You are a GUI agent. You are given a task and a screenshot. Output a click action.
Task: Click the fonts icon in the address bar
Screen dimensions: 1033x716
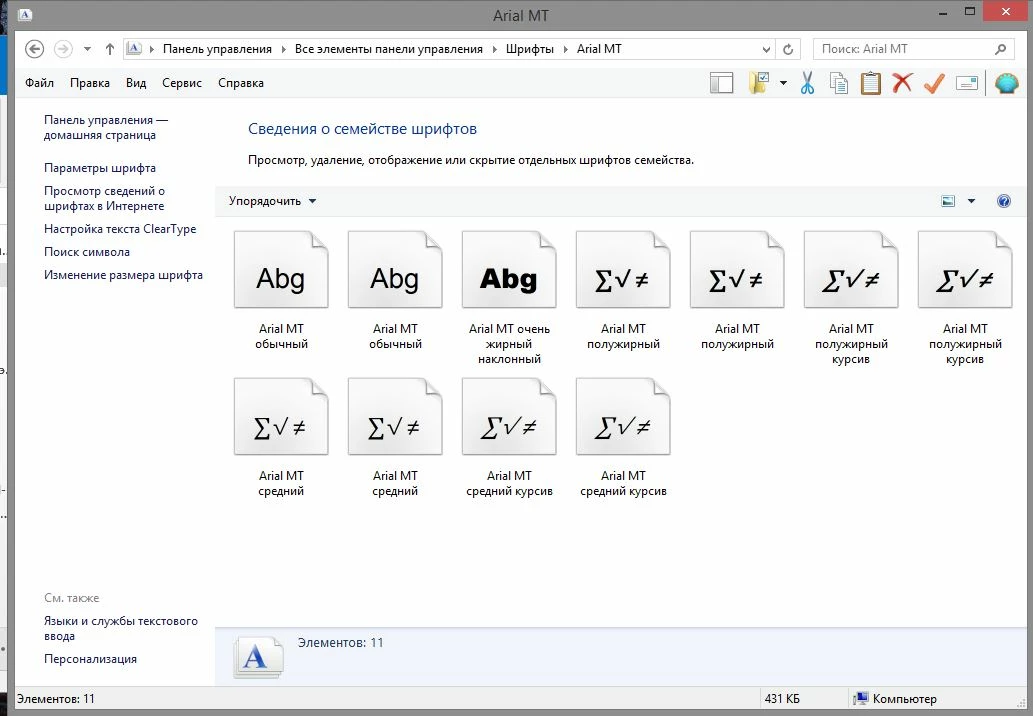pyautogui.click(x=134, y=48)
